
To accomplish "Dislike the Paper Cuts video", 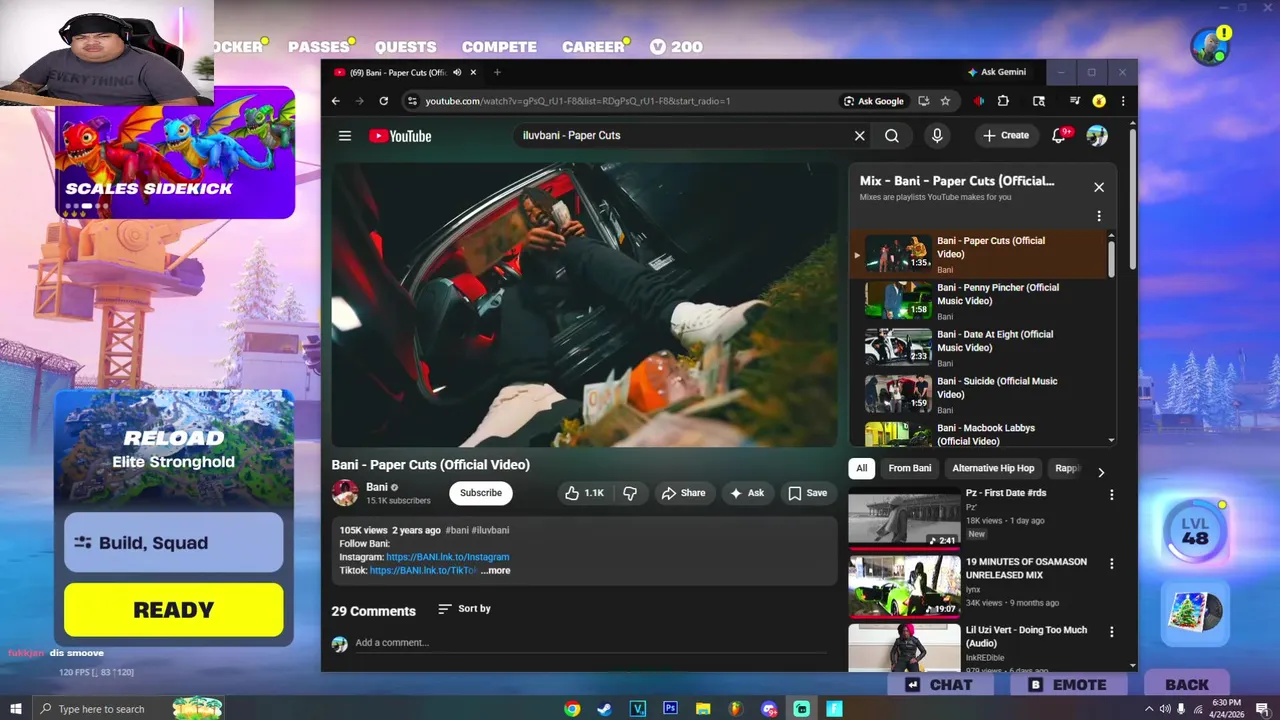I will point(630,493).
